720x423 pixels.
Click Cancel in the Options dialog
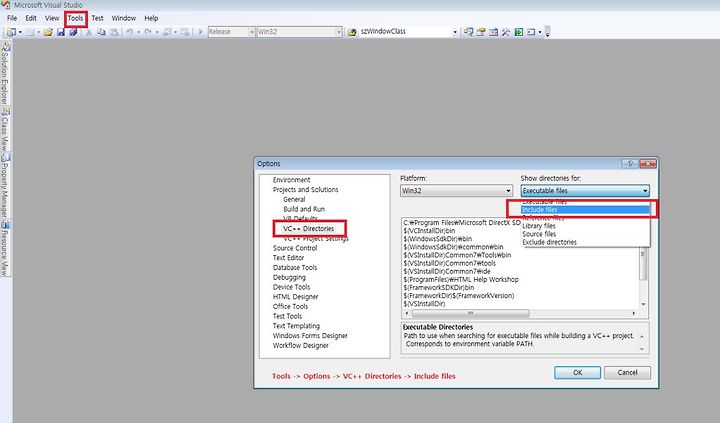(x=627, y=372)
